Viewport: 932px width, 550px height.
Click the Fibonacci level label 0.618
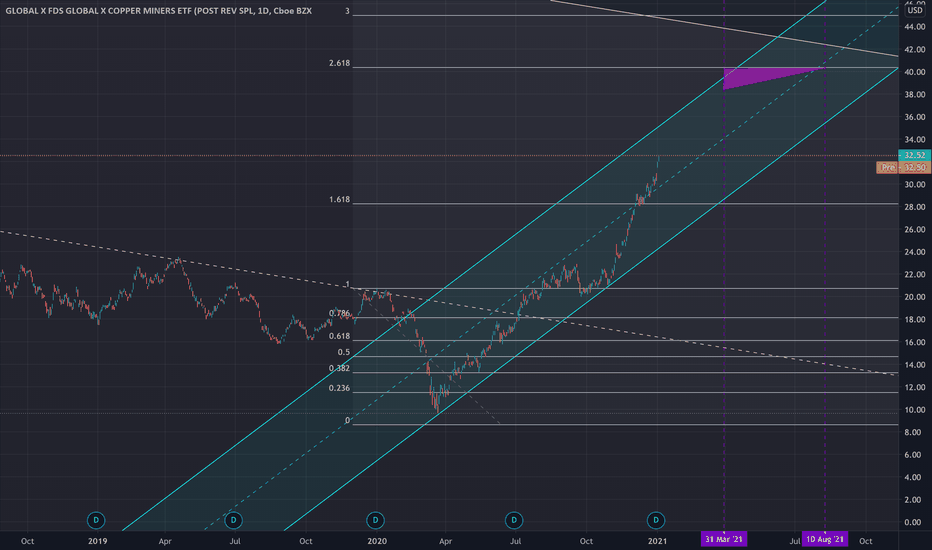tap(339, 336)
